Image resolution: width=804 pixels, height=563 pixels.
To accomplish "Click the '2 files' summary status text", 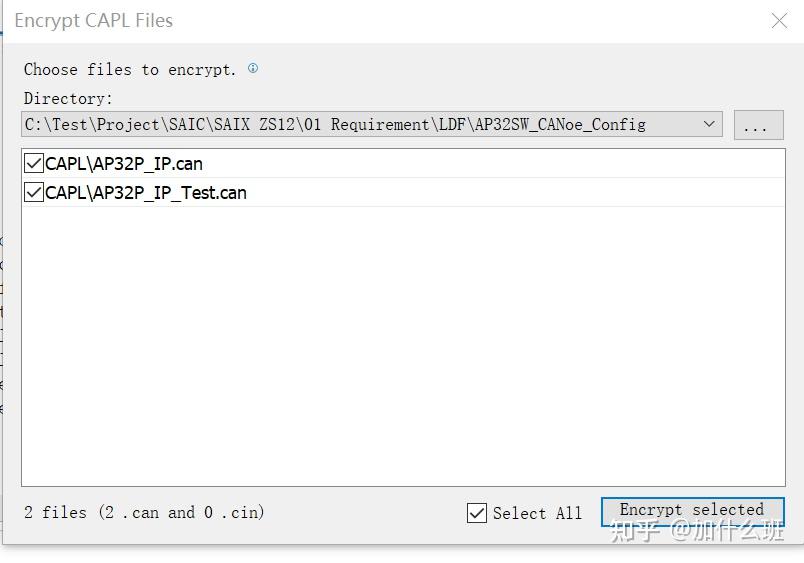I will (144, 512).
